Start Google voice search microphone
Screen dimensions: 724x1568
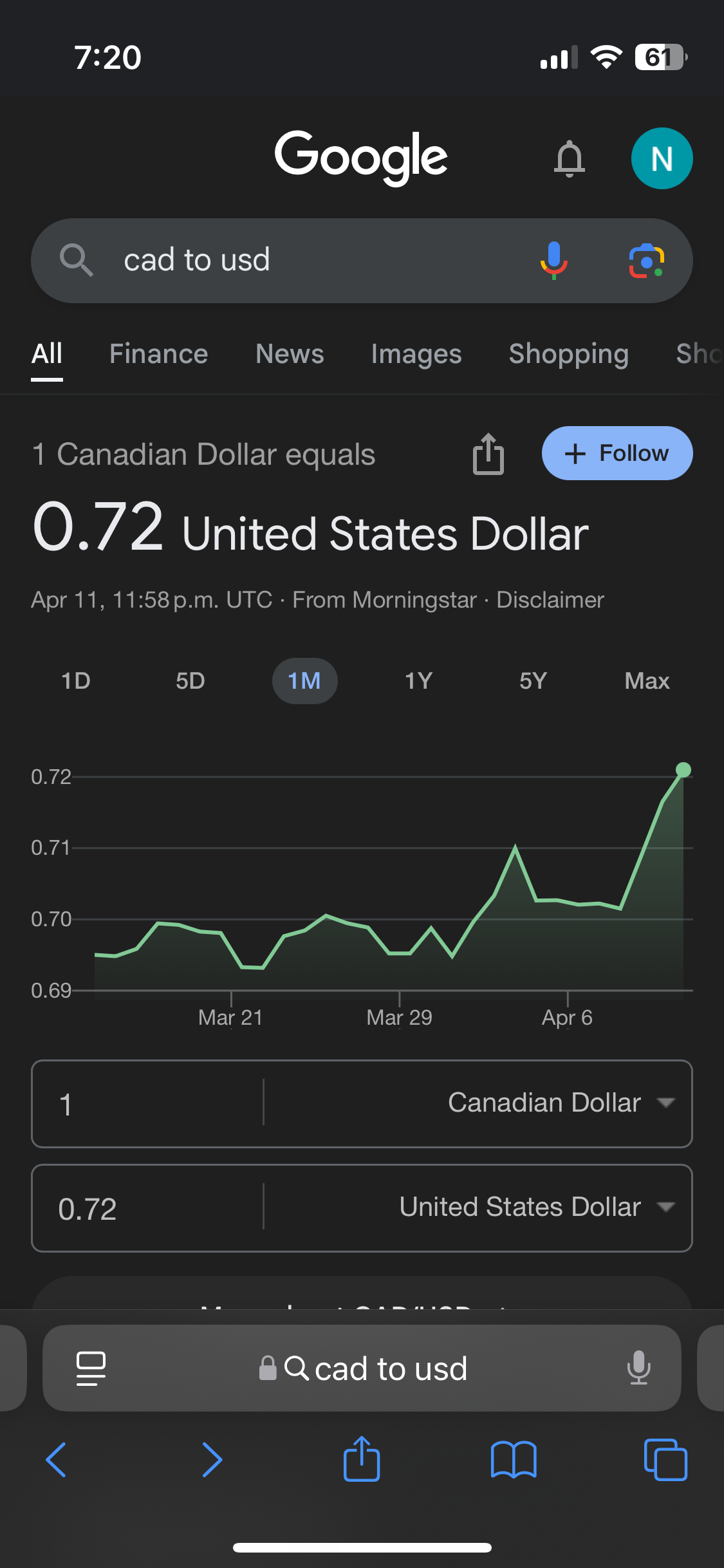click(553, 261)
